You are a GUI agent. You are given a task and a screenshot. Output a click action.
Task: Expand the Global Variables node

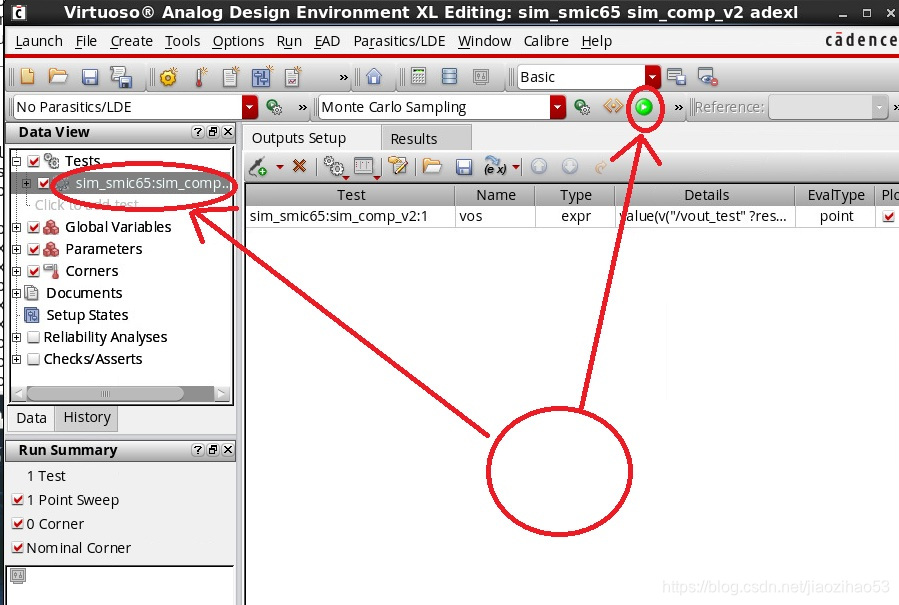click(17, 227)
